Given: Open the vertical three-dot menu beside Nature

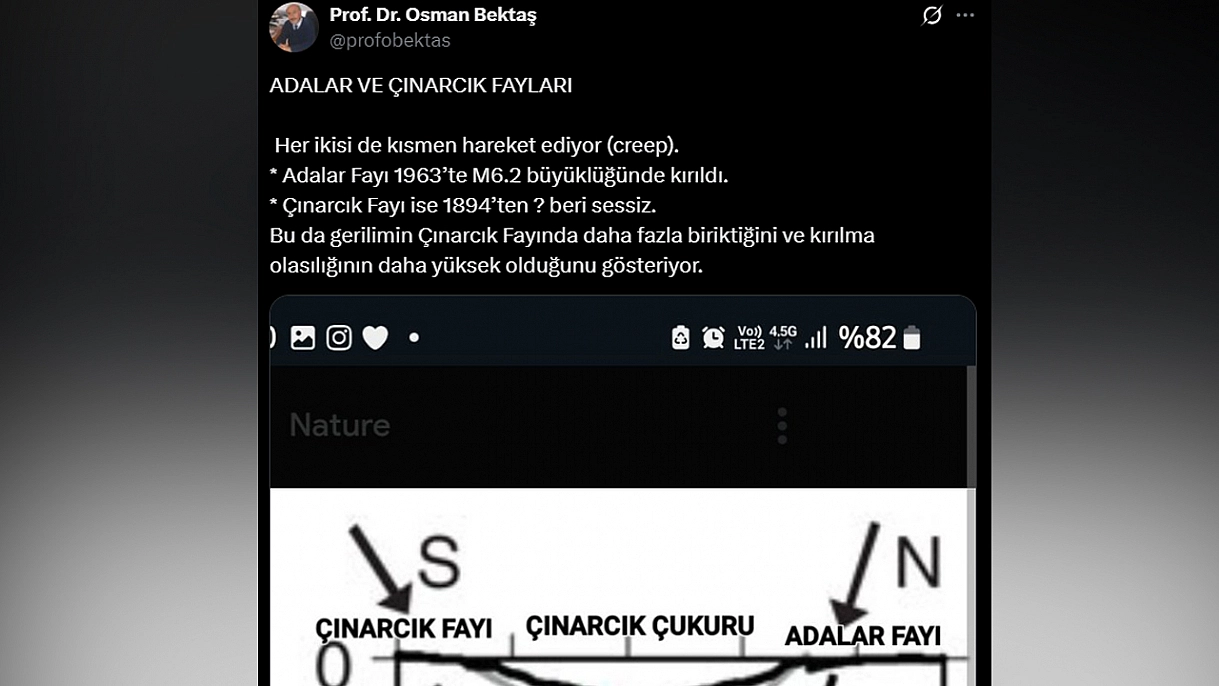Looking at the screenshot, I should [x=782, y=426].
